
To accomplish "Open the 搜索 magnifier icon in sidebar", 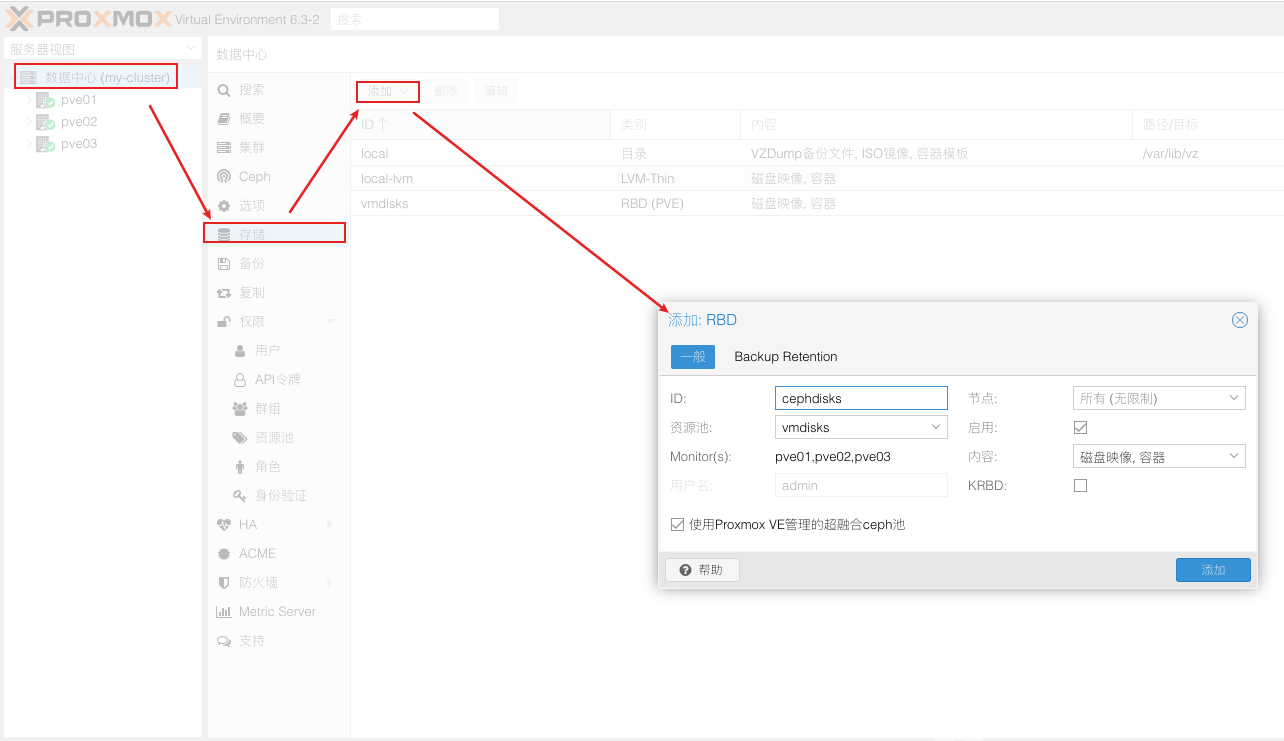I will (x=224, y=90).
